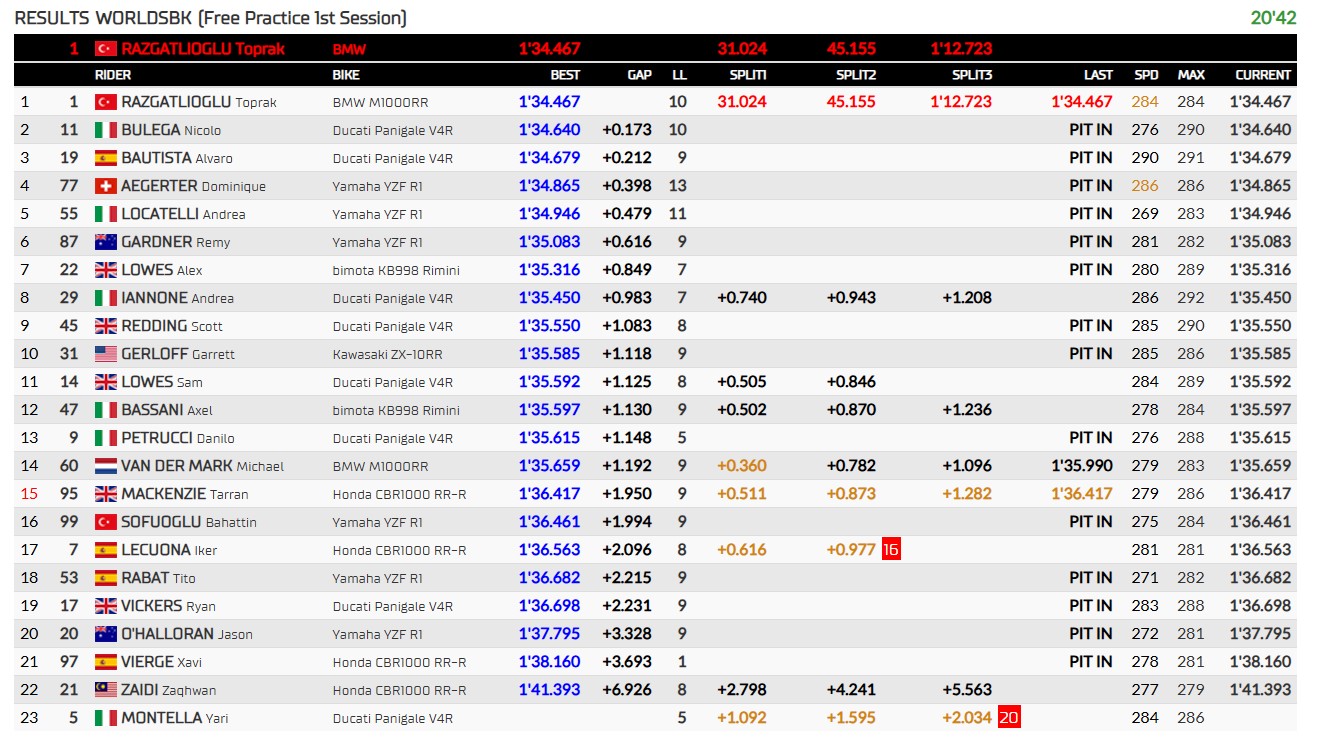
Task: Click the LAST column header
Action: point(1098,75)
